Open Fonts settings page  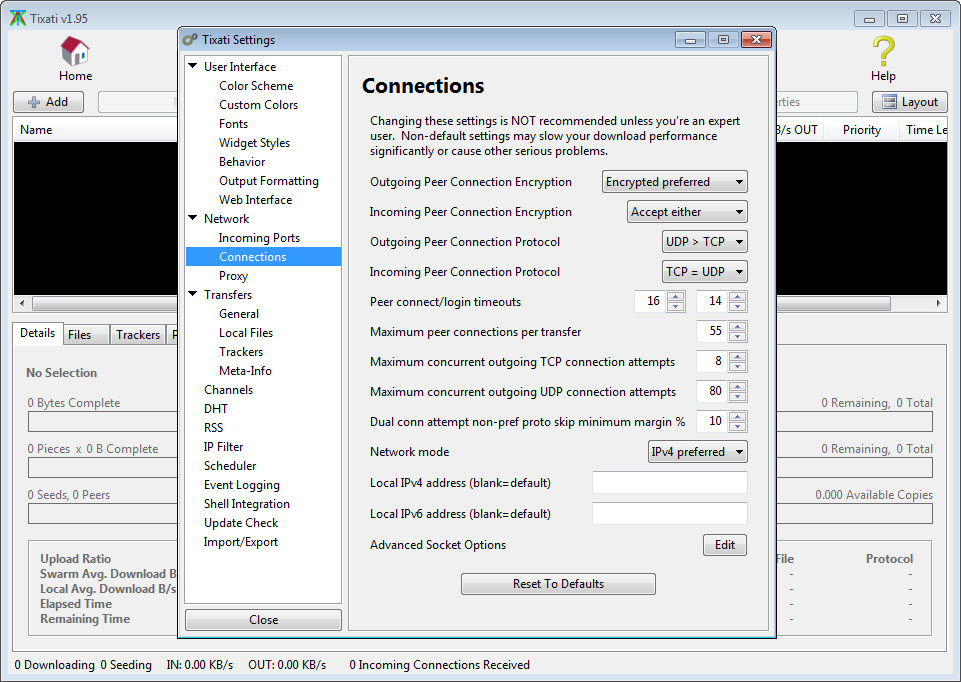pos(234,124)
